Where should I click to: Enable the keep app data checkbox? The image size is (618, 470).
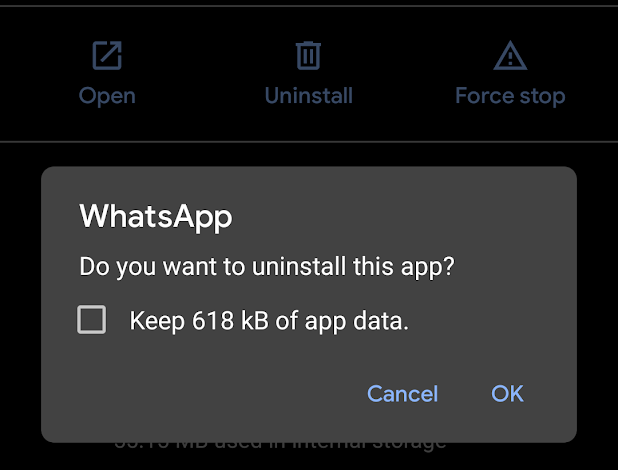coord(92,321)
